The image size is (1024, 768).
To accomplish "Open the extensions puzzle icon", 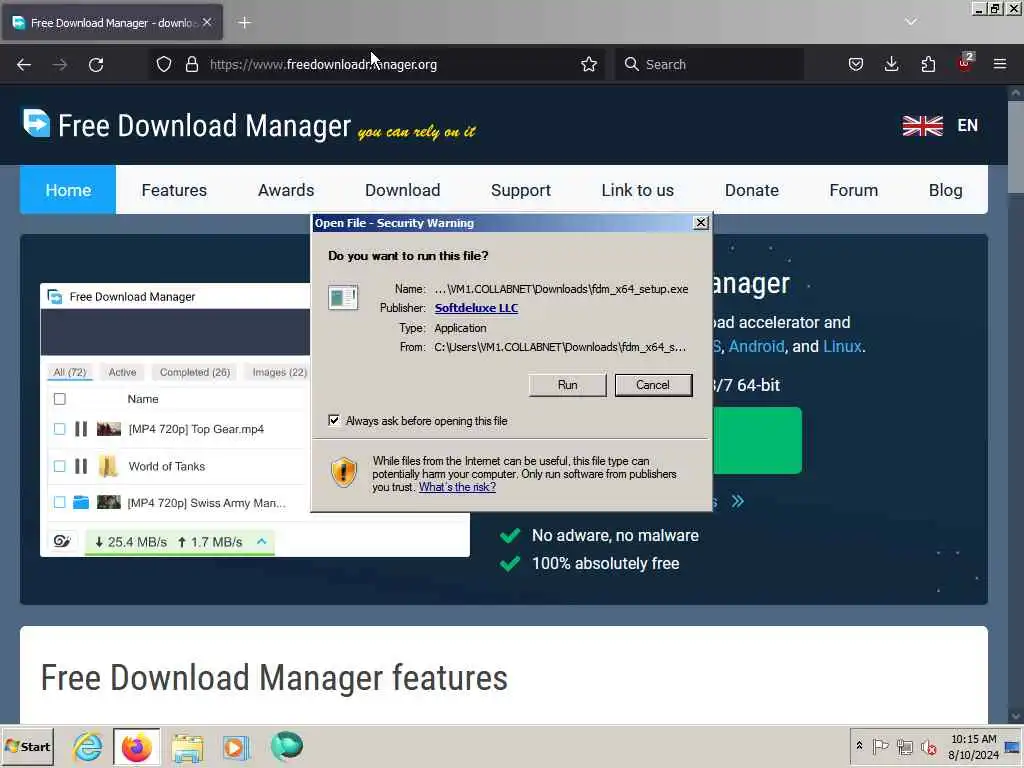I will 928,64.
